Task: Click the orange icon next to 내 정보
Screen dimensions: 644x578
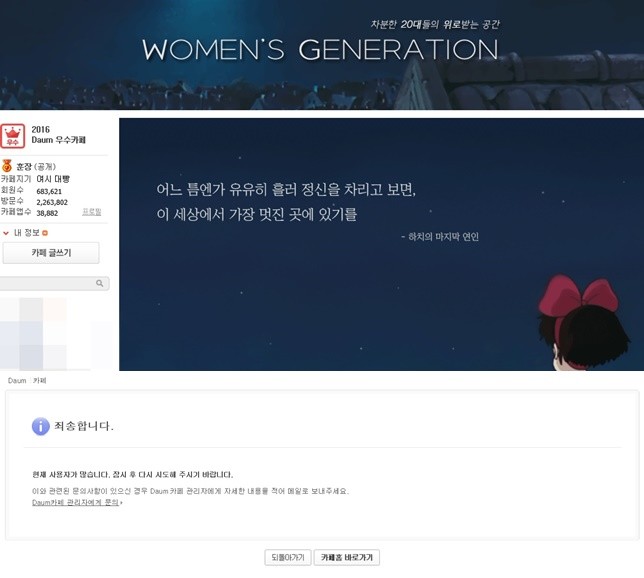Action: coord(45,233)
